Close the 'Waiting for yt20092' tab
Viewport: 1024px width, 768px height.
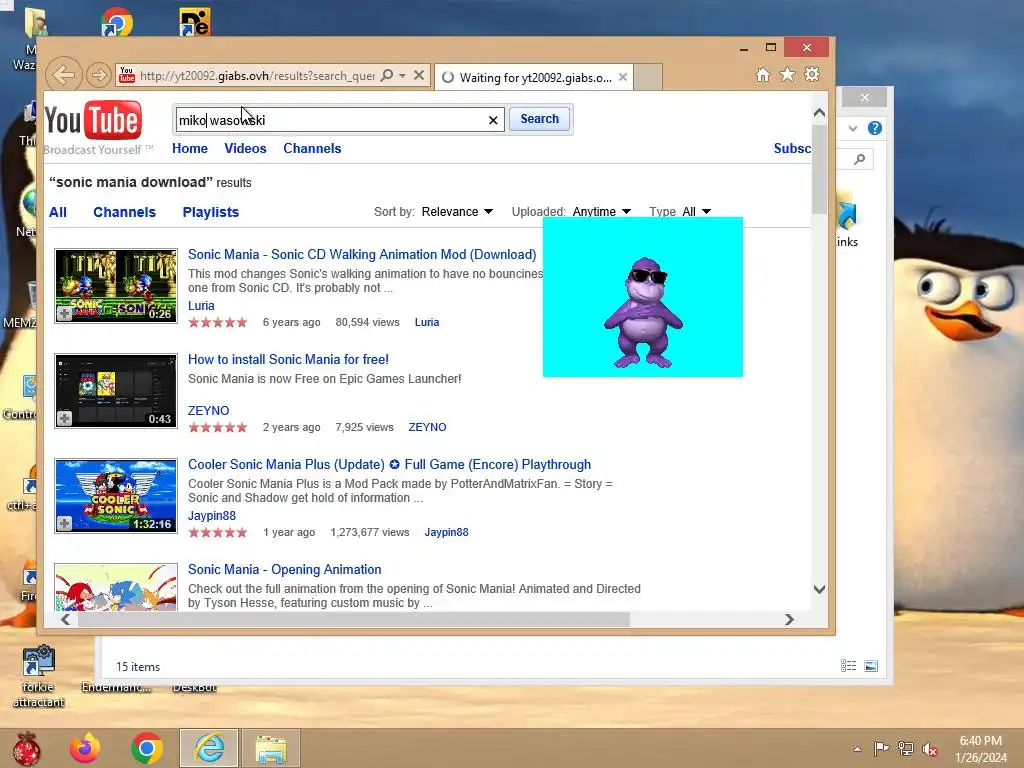(x=623, y=77)
